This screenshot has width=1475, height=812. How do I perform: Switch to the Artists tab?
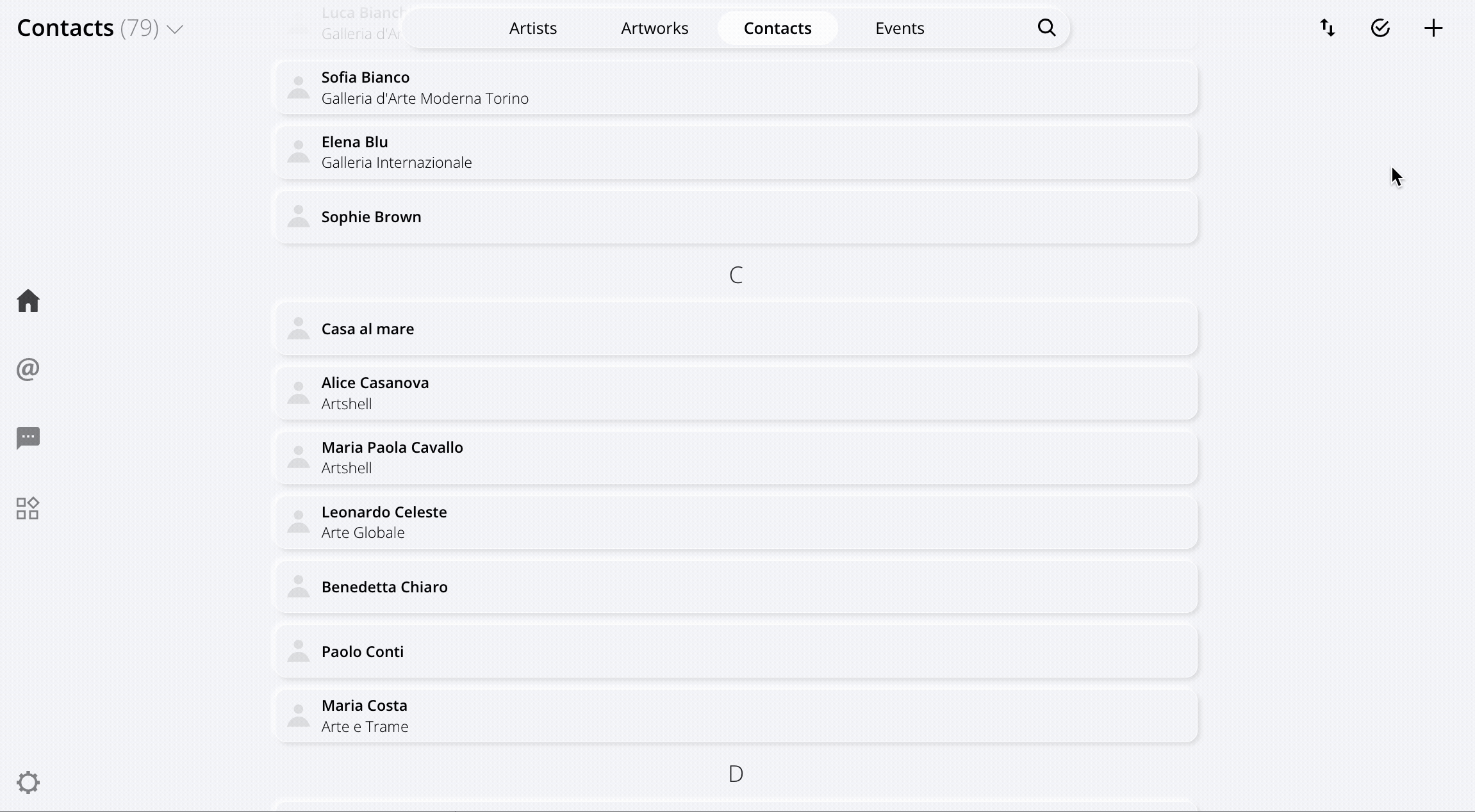coord(533,28)
